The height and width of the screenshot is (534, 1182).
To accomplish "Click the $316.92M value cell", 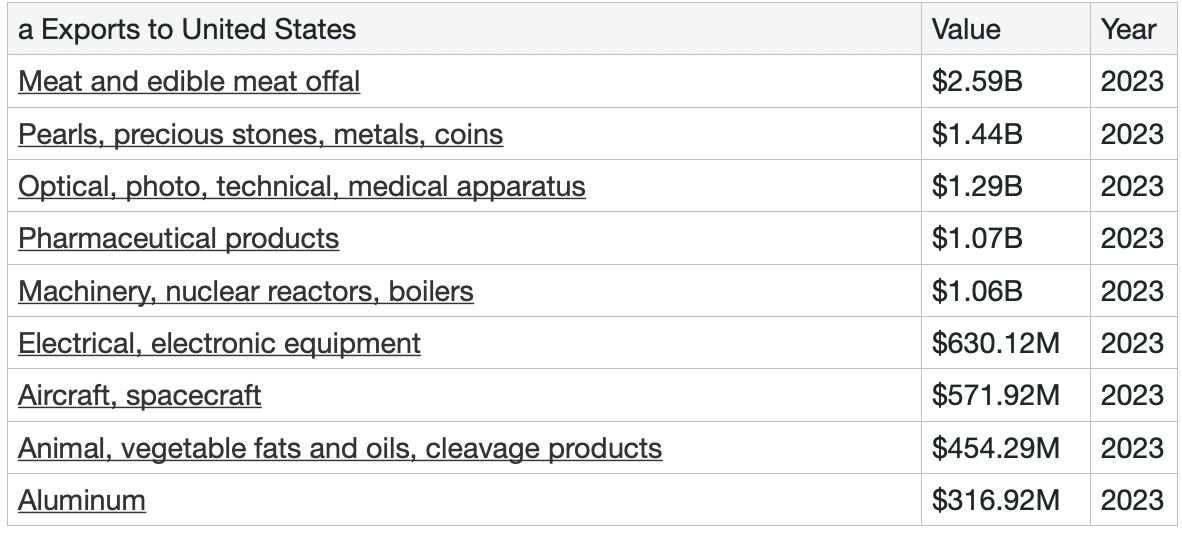I will [x=995, y=500].
